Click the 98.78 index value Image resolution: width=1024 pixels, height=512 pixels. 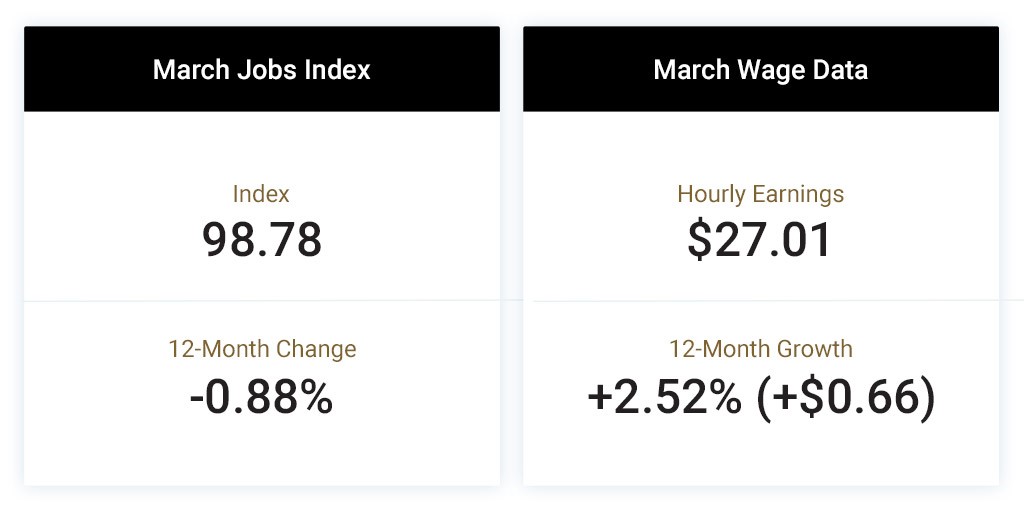pyautogui.click(x=261, y=240)
